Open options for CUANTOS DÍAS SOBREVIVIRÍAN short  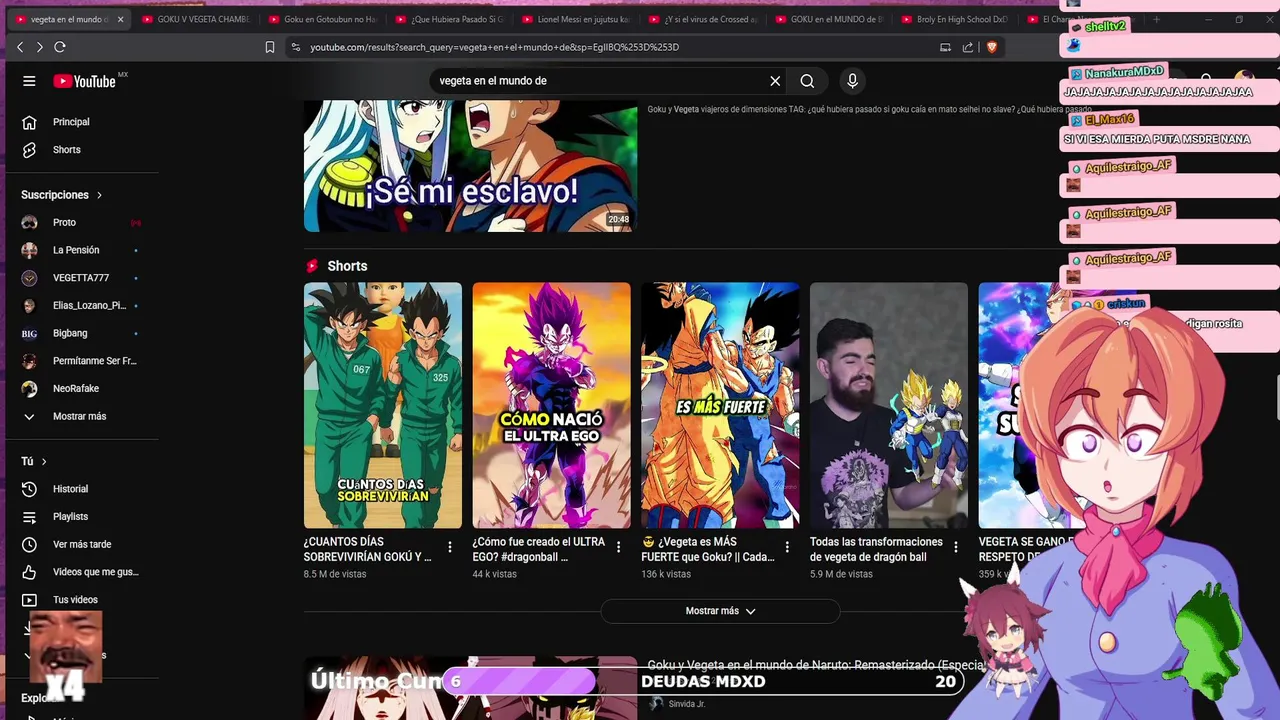coord(450,547)
